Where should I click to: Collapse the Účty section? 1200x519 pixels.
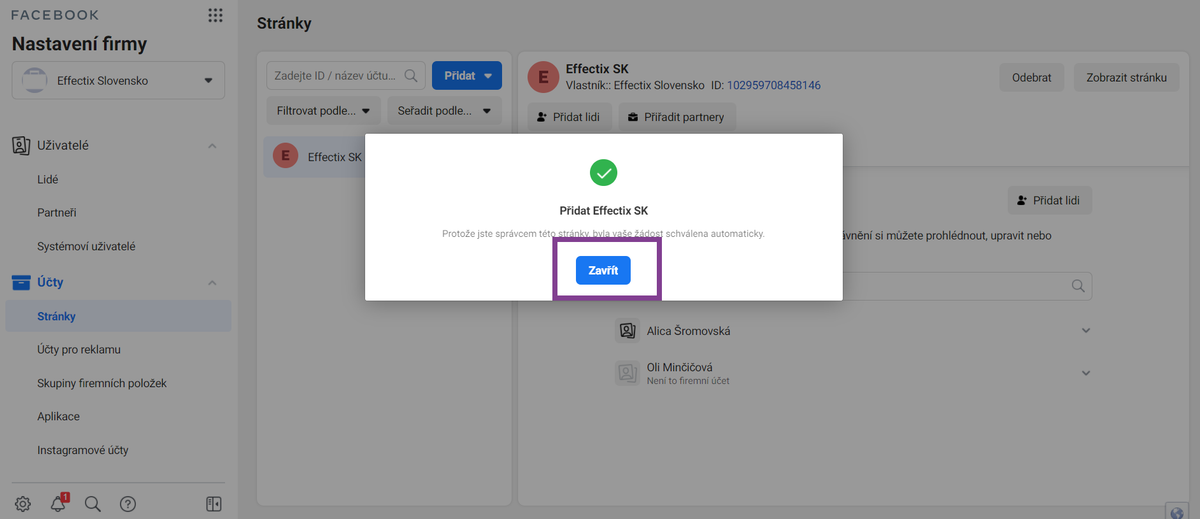(212, 283)
